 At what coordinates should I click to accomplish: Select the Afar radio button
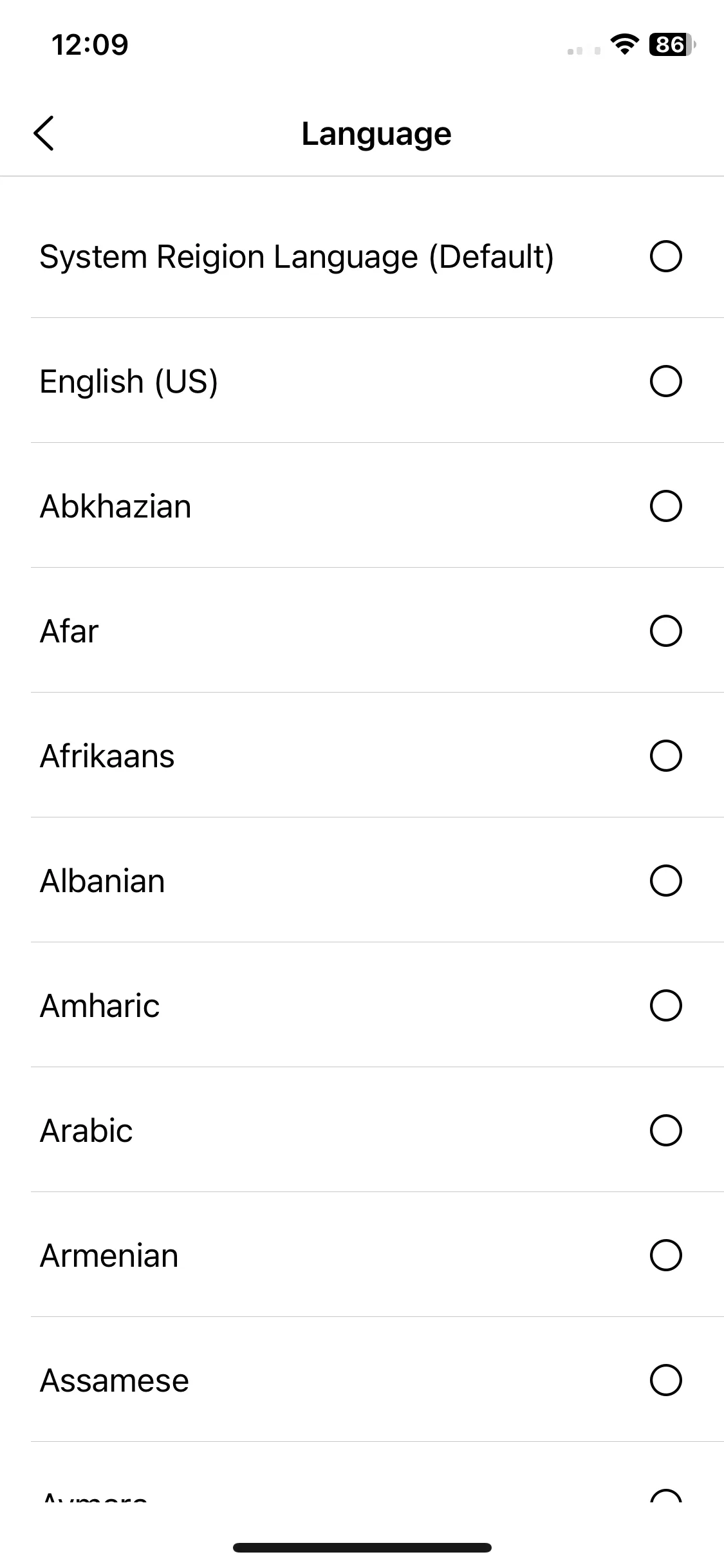pyautogui.click(x=665, y=631)
